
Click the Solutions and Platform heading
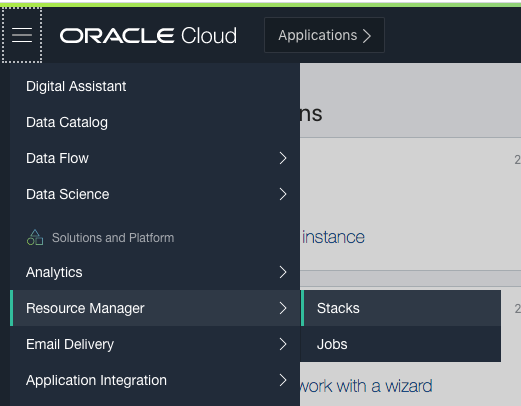point(113,238)
